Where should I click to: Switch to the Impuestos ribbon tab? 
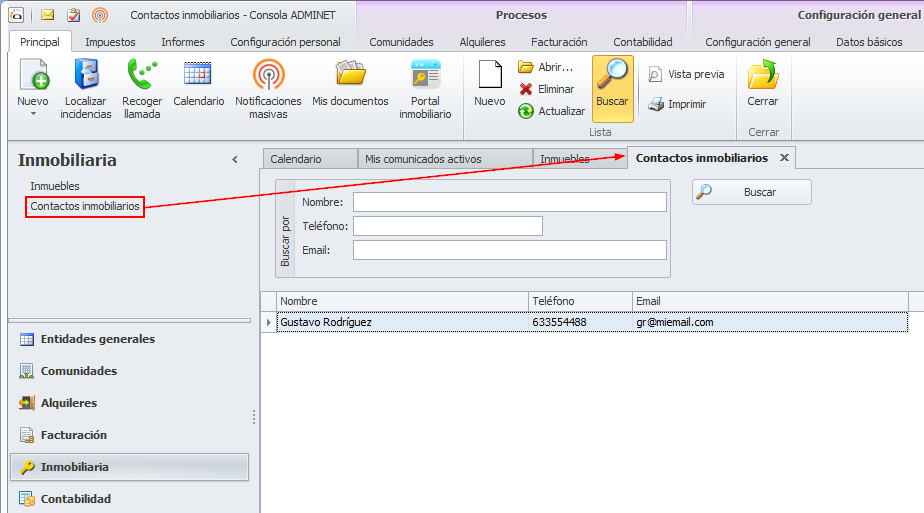(110, 42)
